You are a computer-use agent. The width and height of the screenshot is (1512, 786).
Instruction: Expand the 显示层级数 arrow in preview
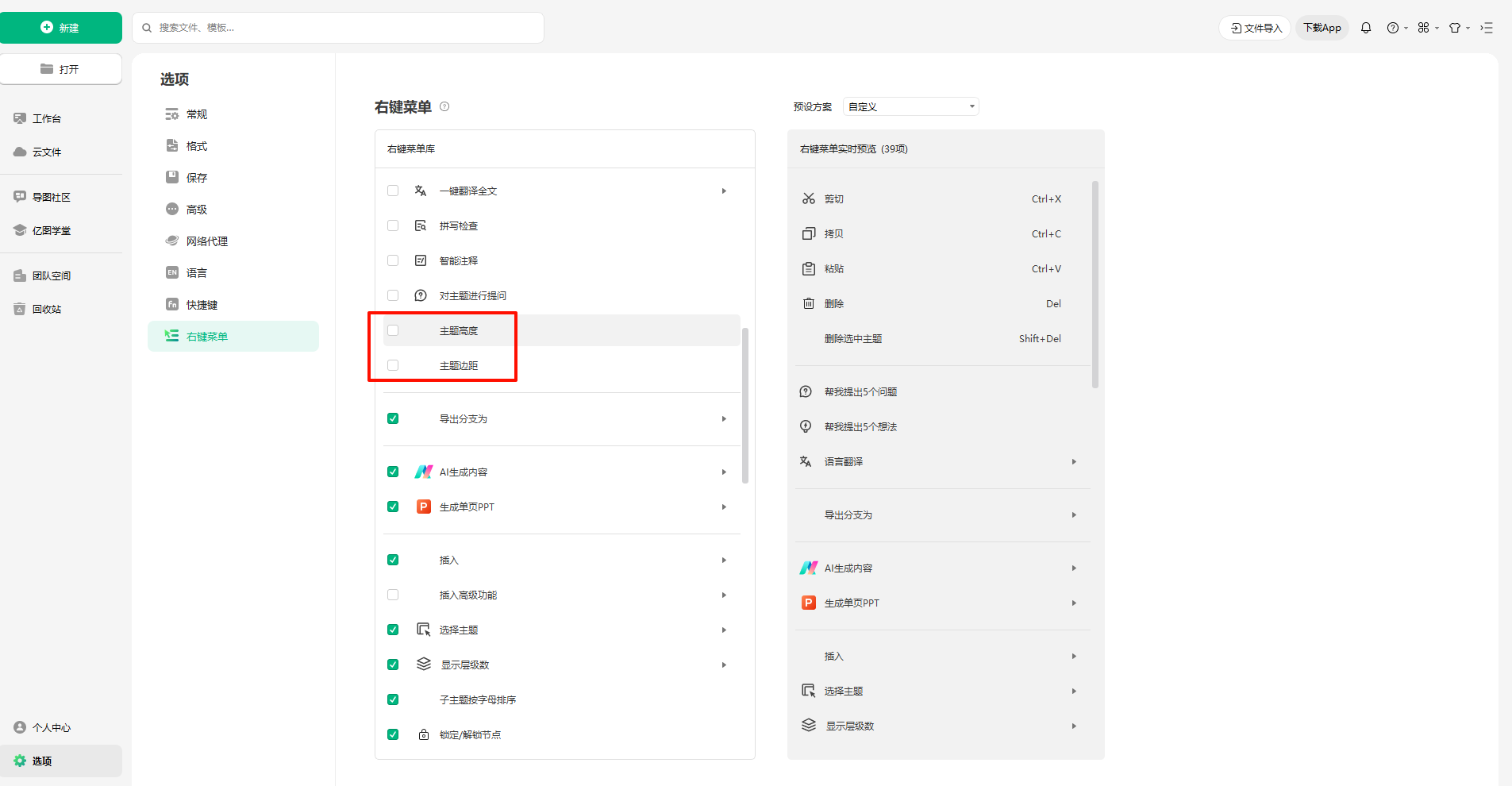(1074, 726)
